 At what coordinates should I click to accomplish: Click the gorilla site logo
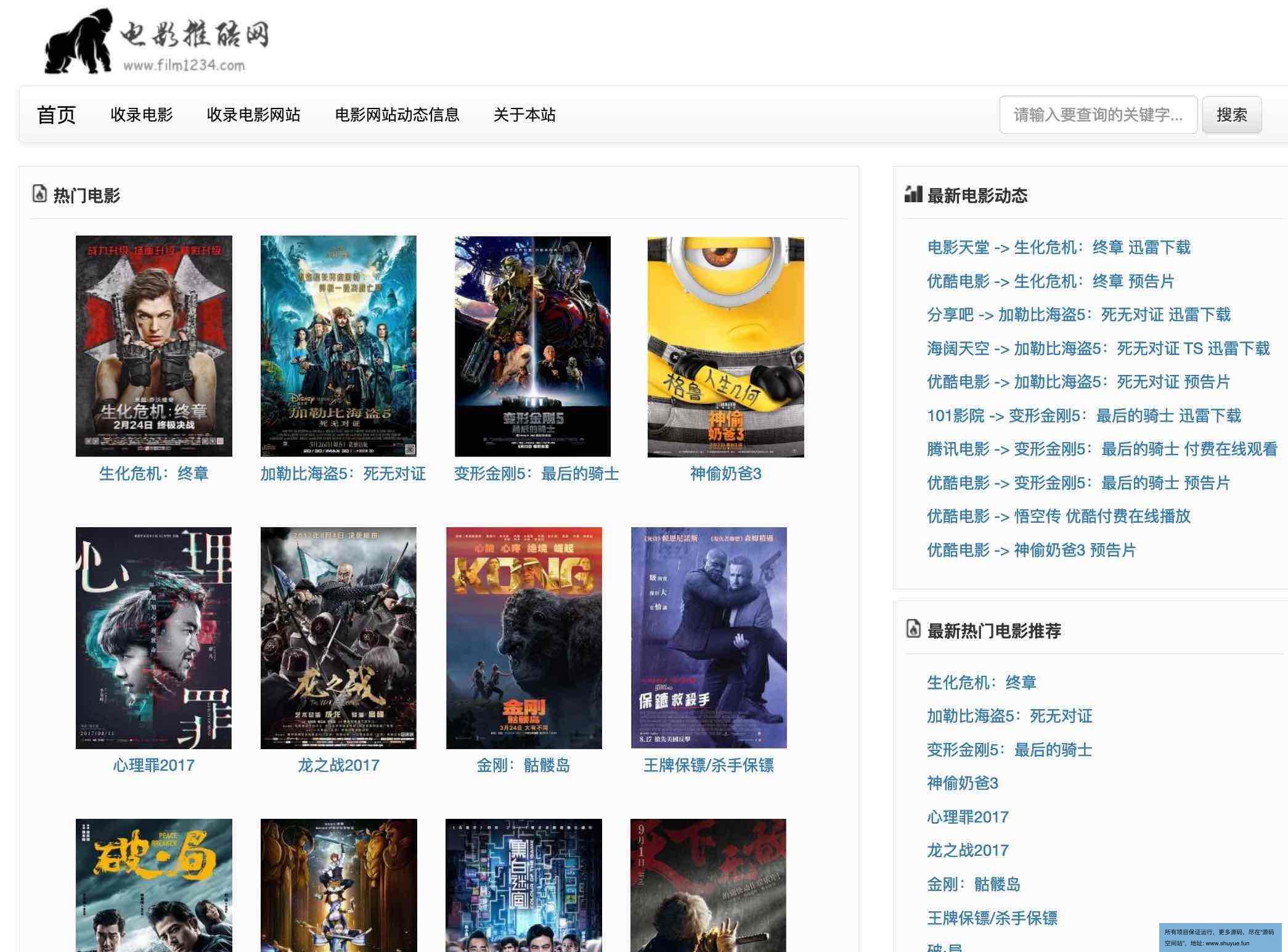(157, 41)
